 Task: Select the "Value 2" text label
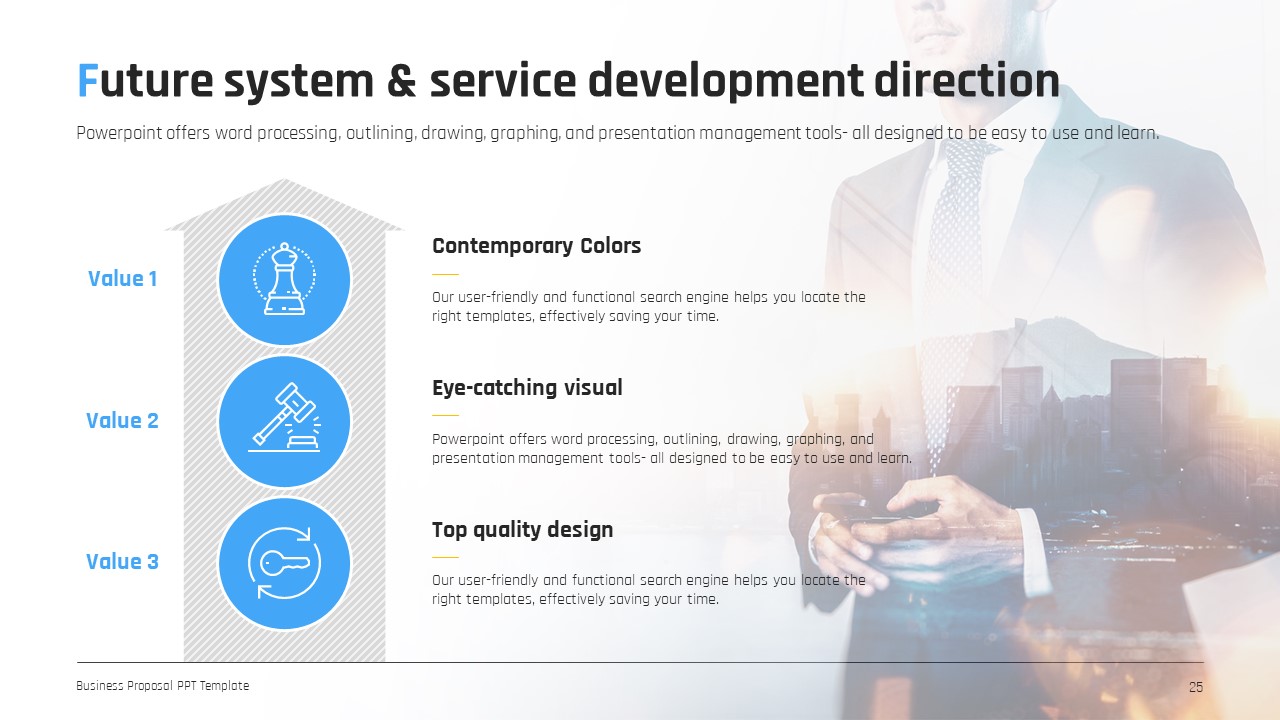pos(122,421)
